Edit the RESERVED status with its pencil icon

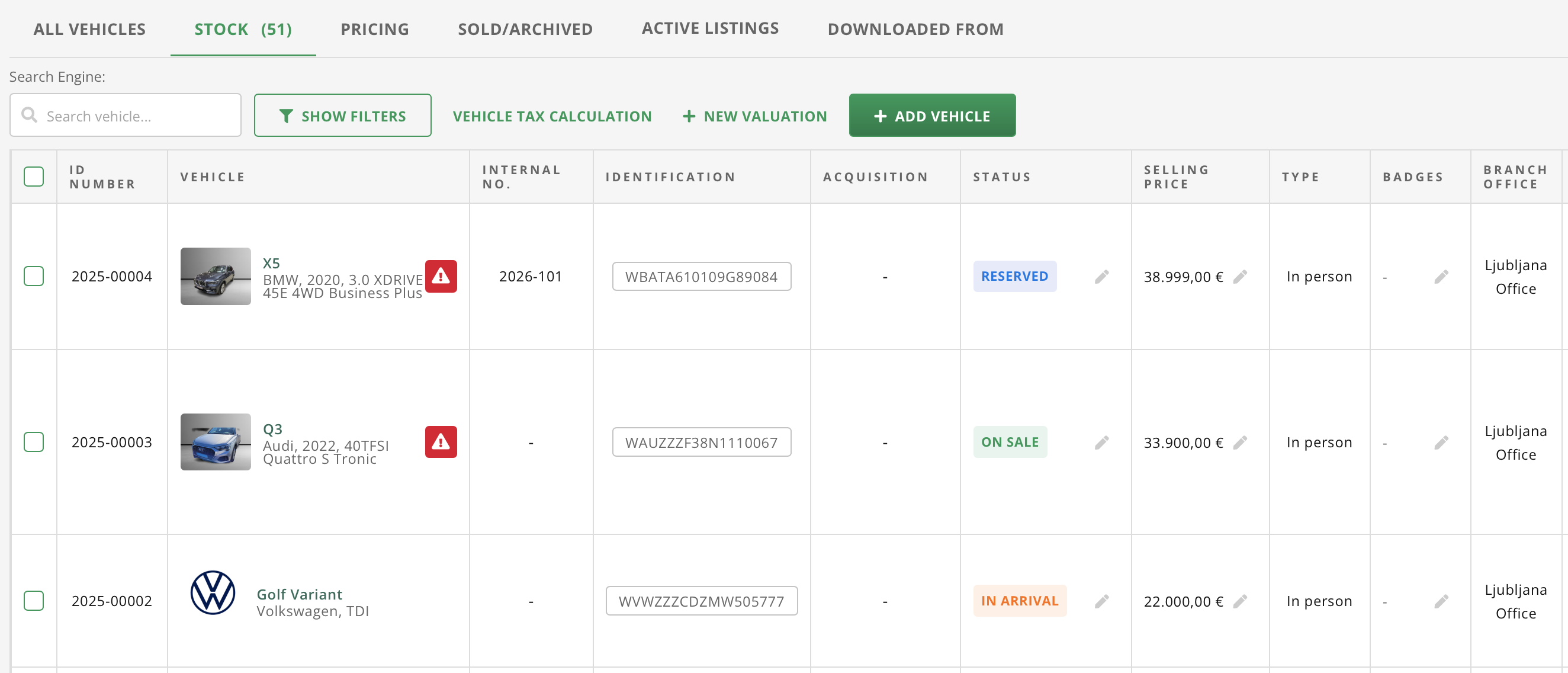pyautogui.click(x=1101, y=277)
